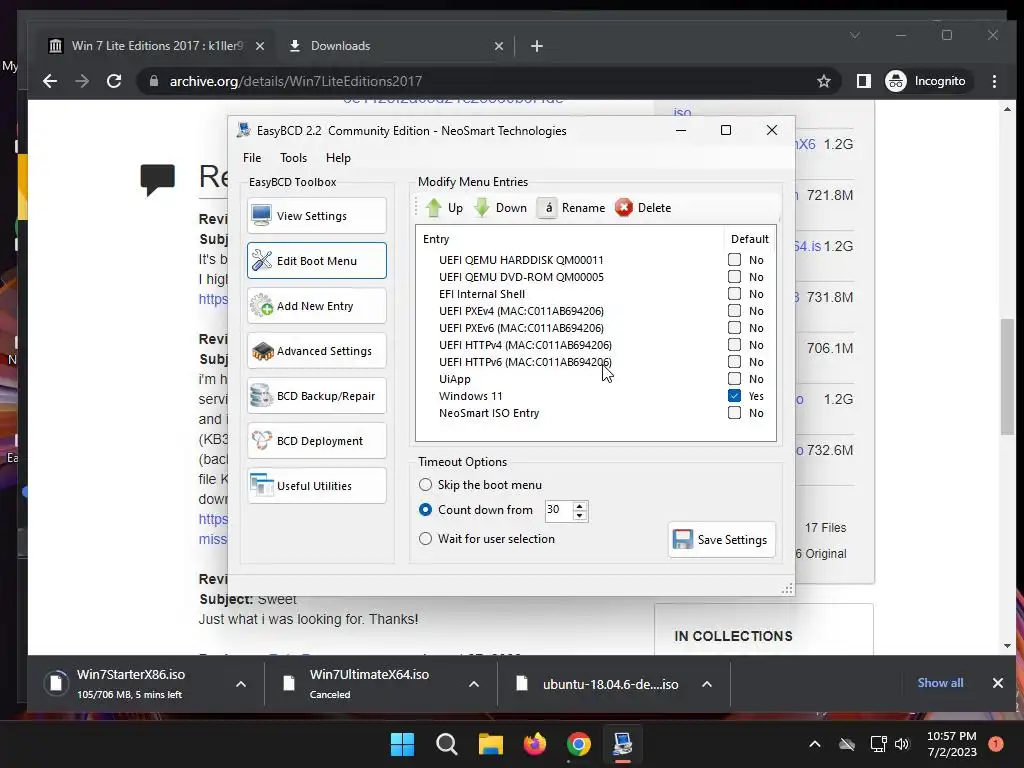Set UEFI HTTPv4 entry as default
Image resolution: width=1024 pixels, height=768 pixels.
click(x=735, y=345)
